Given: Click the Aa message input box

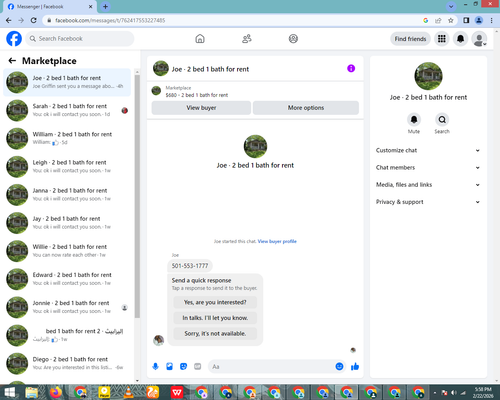Looking at the screenshot, I should click(x=272, y=367).
